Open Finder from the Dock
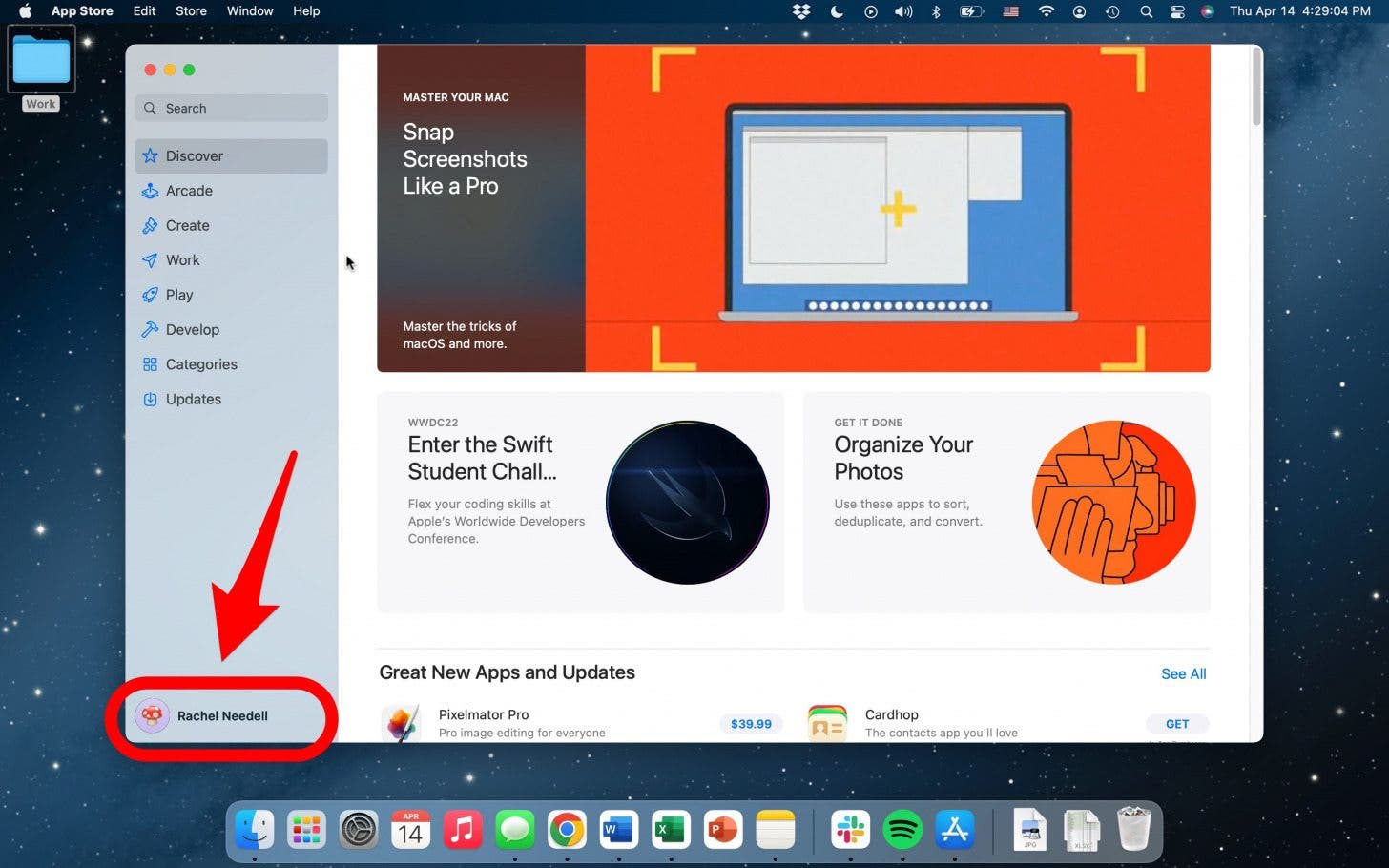The width and height of the screenshot is (1389, 868). click(x=255, y=830)
